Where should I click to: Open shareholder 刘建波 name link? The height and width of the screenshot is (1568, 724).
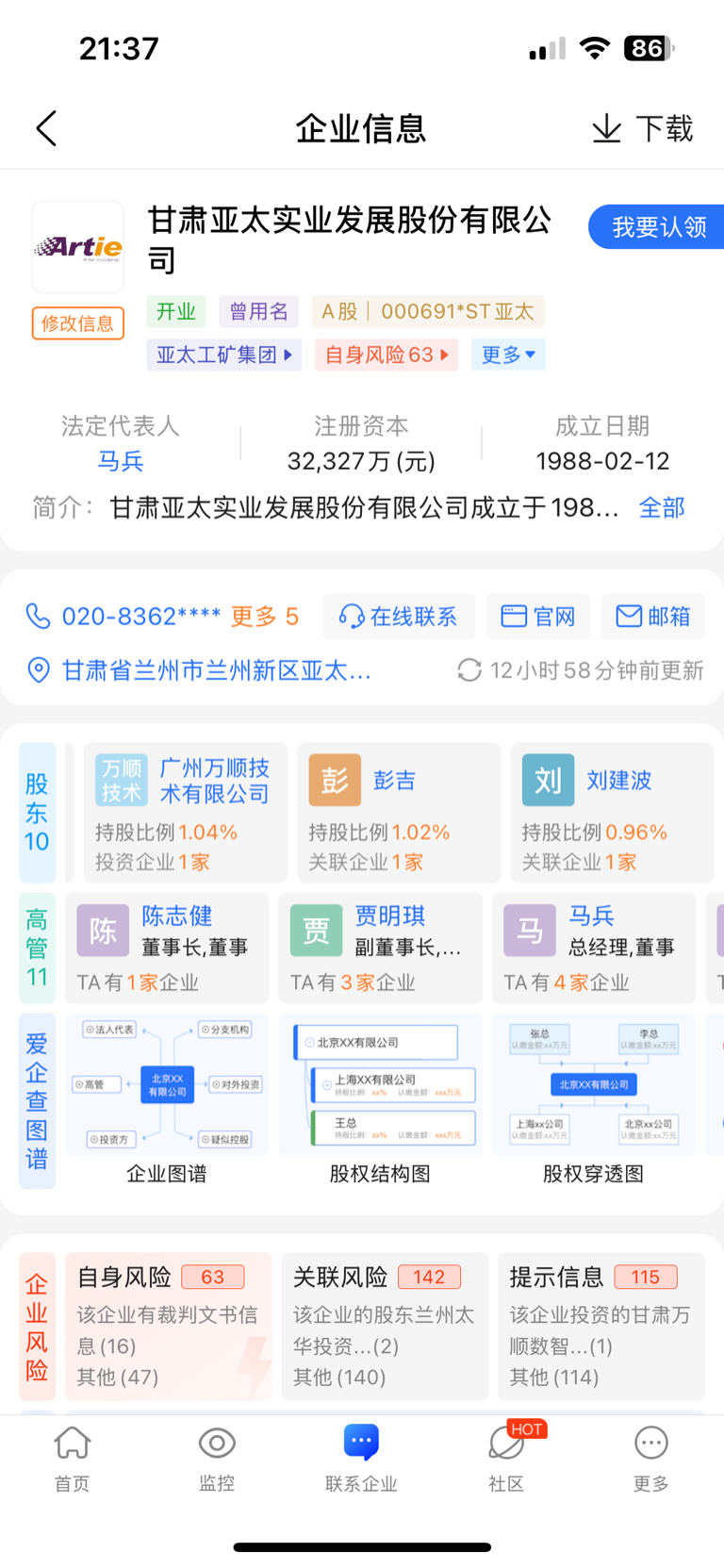click(619, 781)
